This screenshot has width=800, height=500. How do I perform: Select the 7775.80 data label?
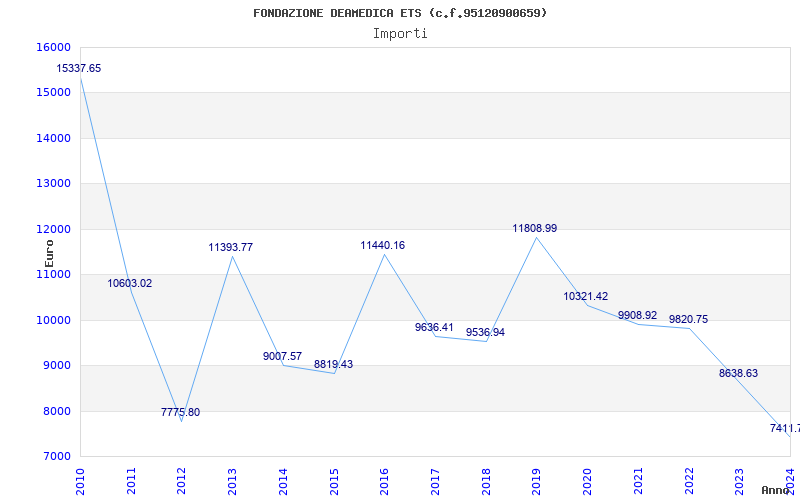click(181, 412)
